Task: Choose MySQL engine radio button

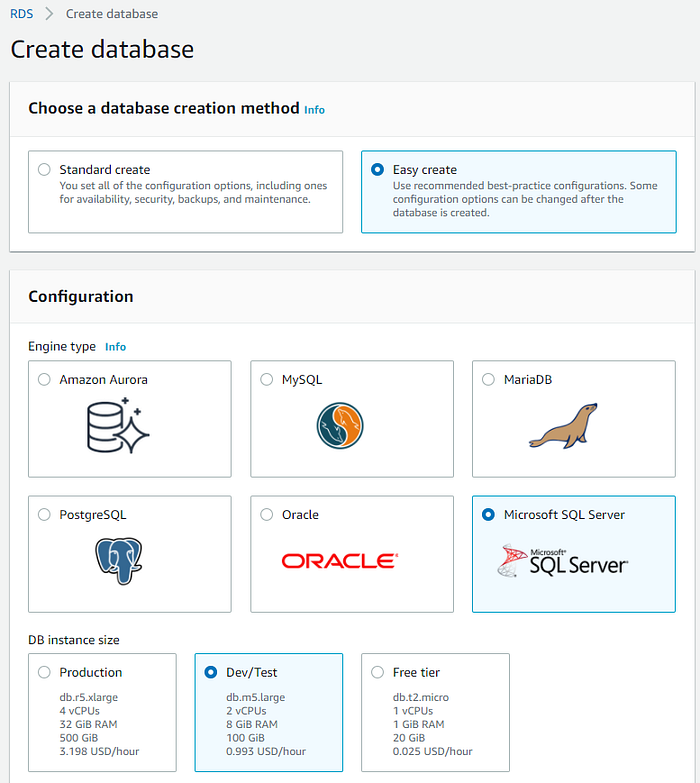Action: (267, 380)
